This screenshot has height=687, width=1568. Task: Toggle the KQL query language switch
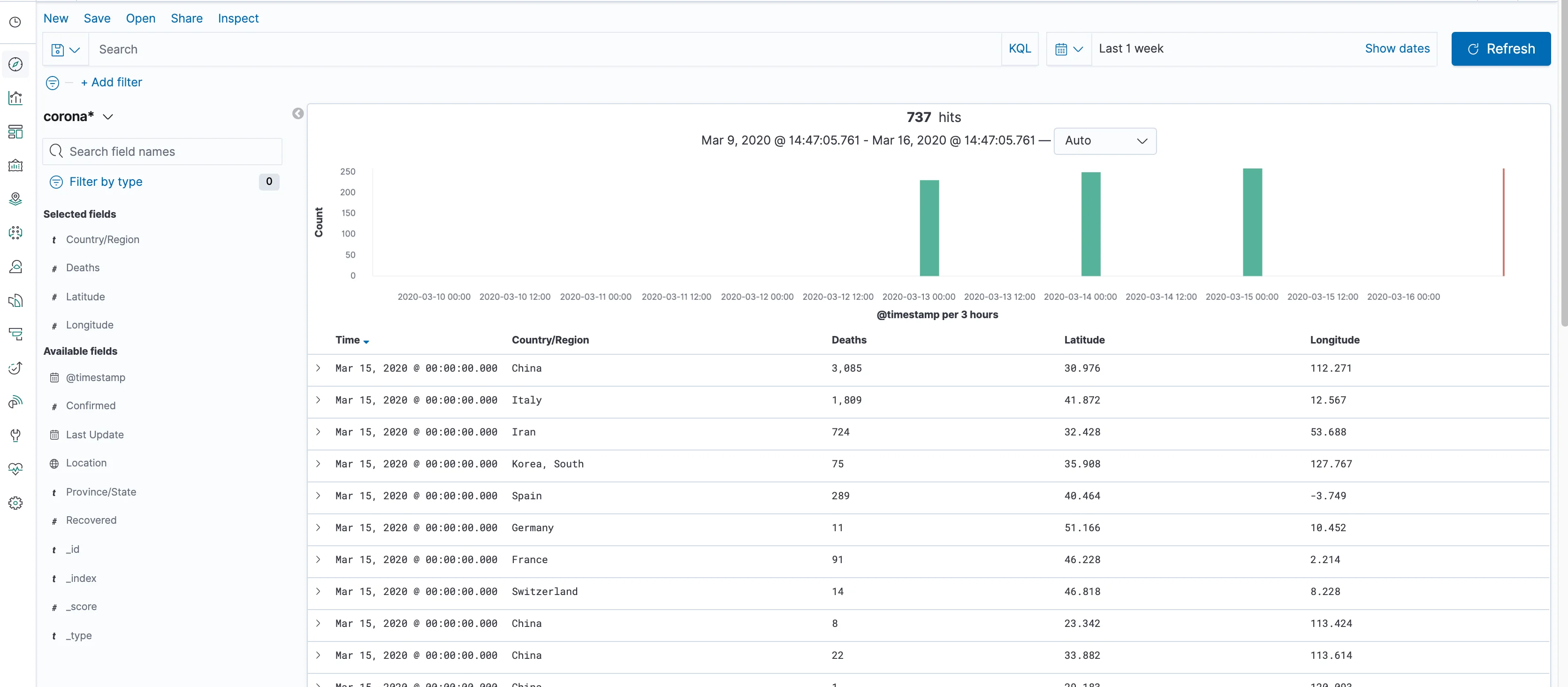[1020, 49]
